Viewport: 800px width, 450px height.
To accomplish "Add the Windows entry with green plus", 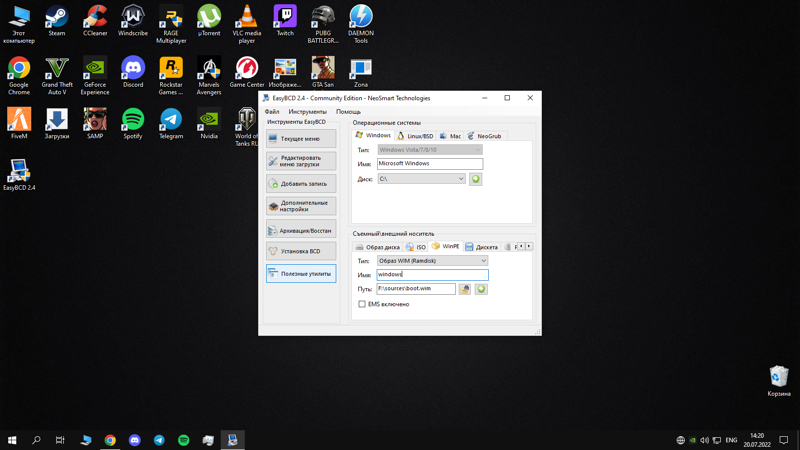I will [476, 179].
